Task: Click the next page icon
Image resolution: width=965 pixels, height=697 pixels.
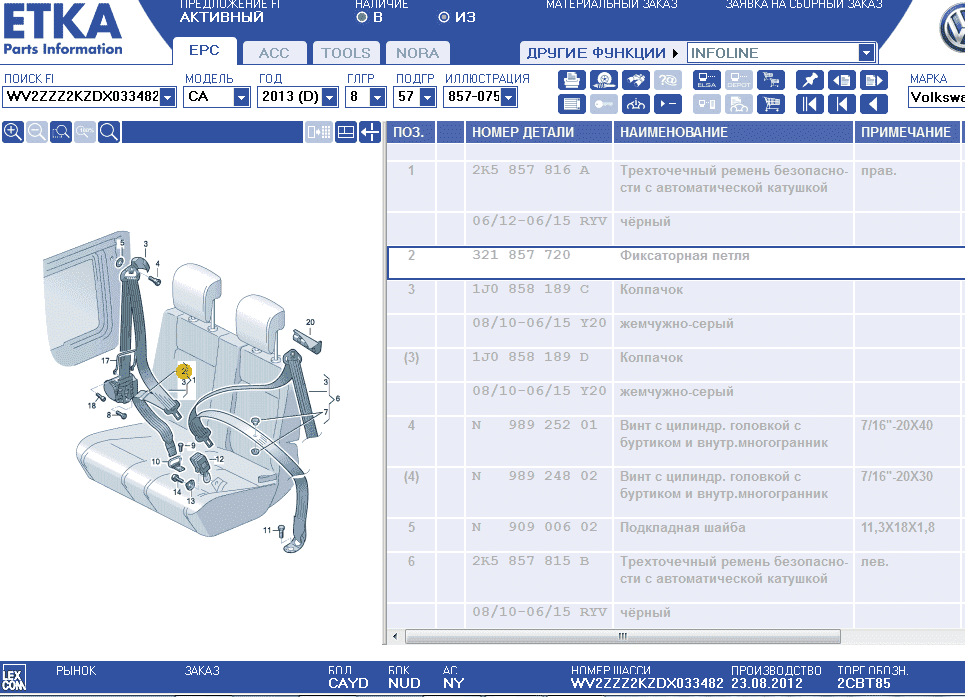Action: pos(874,80)
